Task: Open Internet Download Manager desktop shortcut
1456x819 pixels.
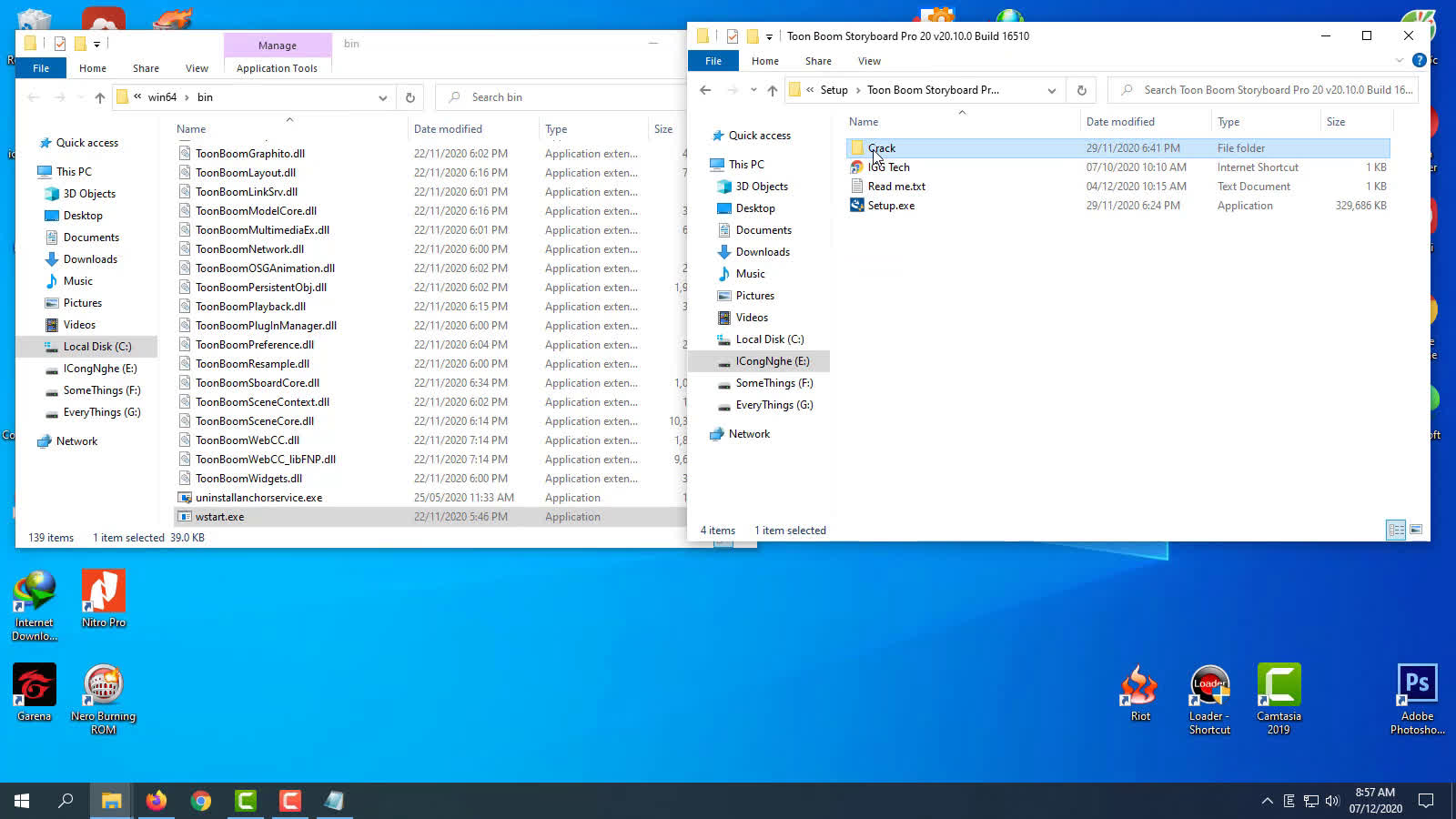Action: (35, 606)
